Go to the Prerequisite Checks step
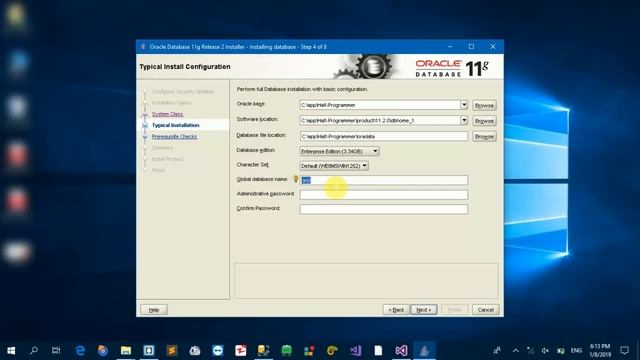640x360 pixels. click(x=174, y=136)
